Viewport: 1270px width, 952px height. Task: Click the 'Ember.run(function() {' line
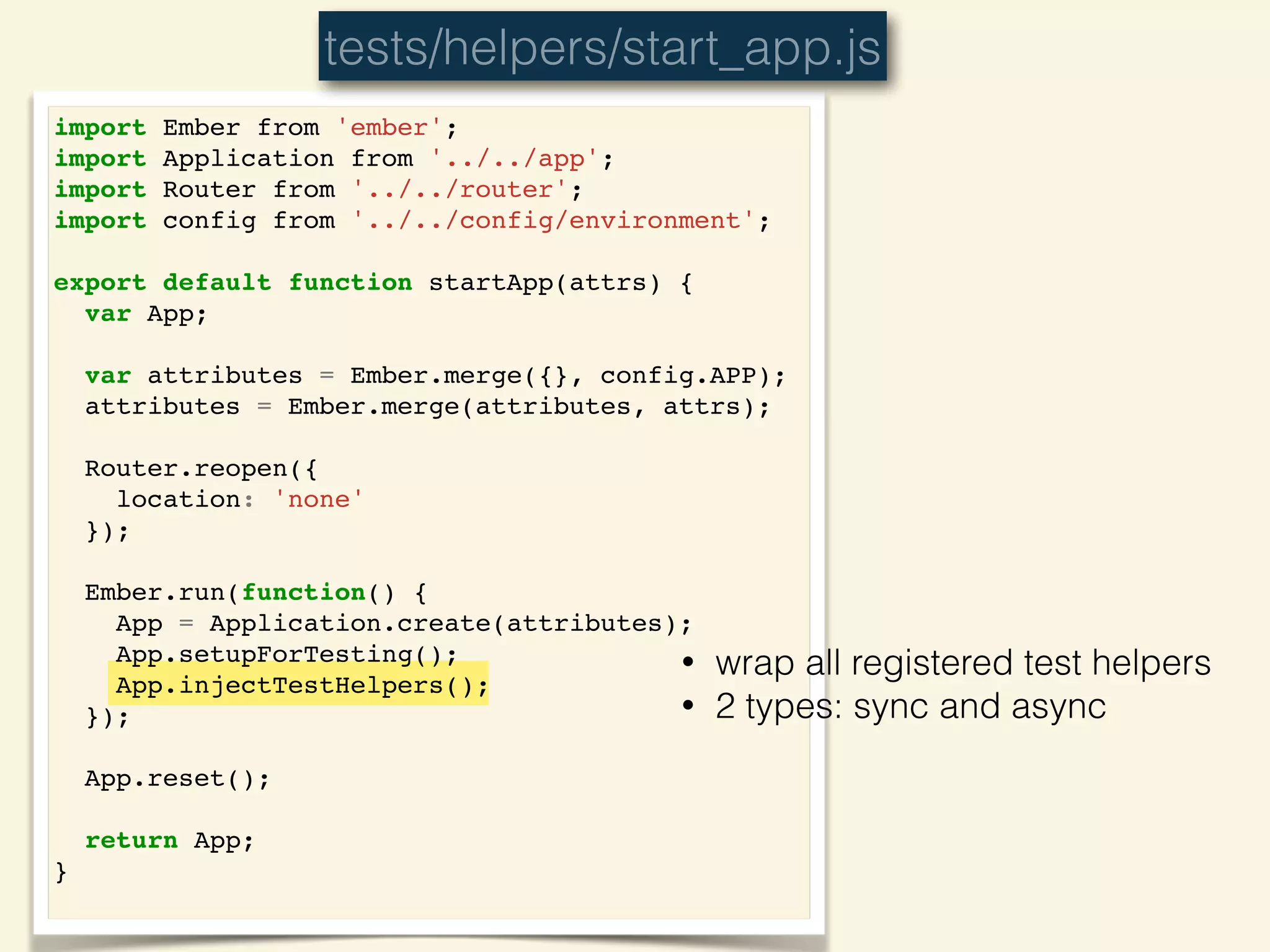(255, 593)
